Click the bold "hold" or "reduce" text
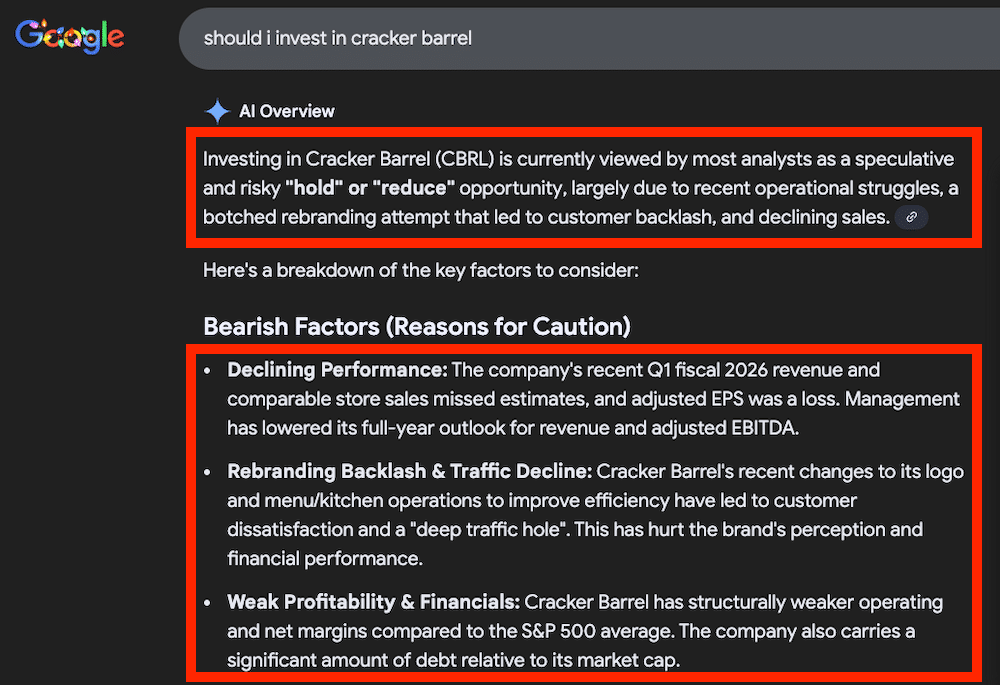Viewport: 1000px width, 685px height. click(370, 188)
